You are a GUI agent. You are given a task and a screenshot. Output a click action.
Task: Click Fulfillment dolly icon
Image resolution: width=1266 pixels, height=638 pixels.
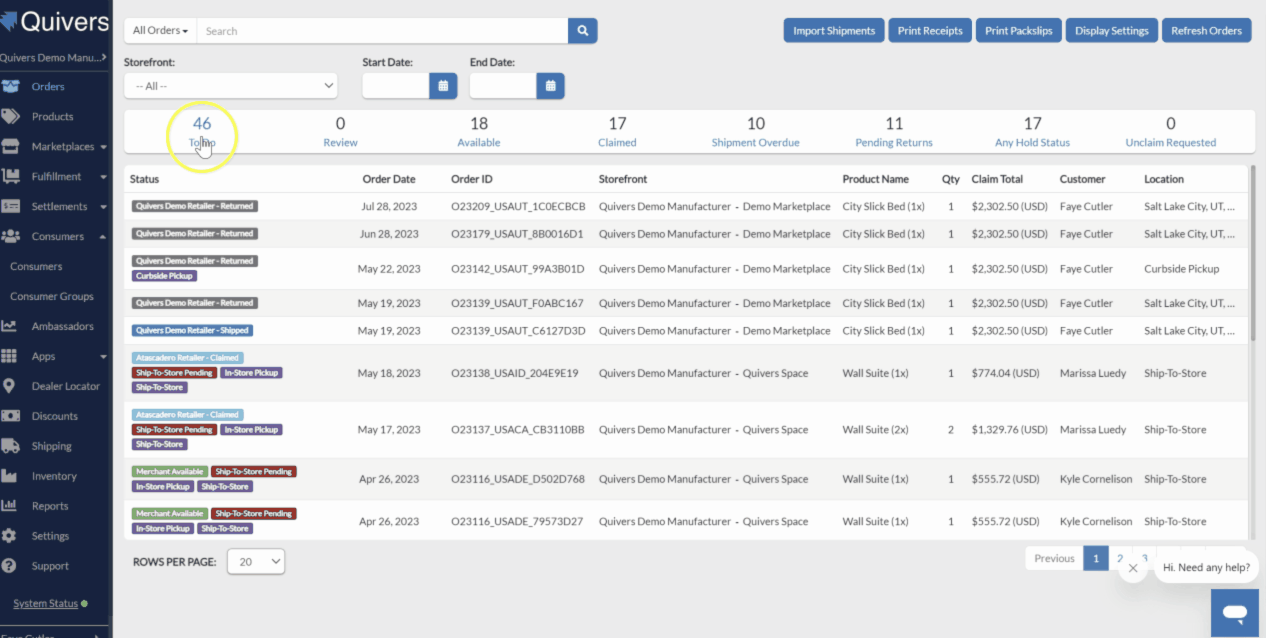[x=10, y=177]
